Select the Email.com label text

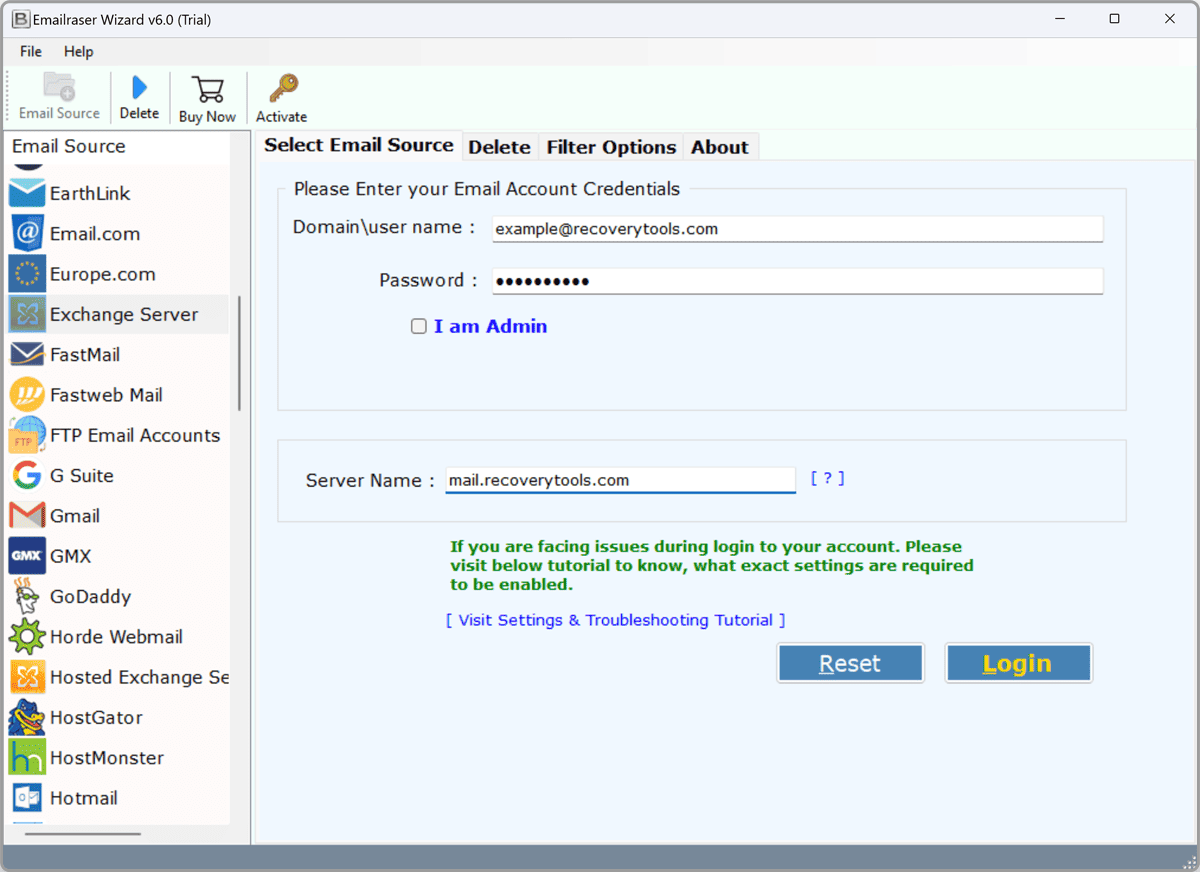pyautogui.click(x=95, y=233)
